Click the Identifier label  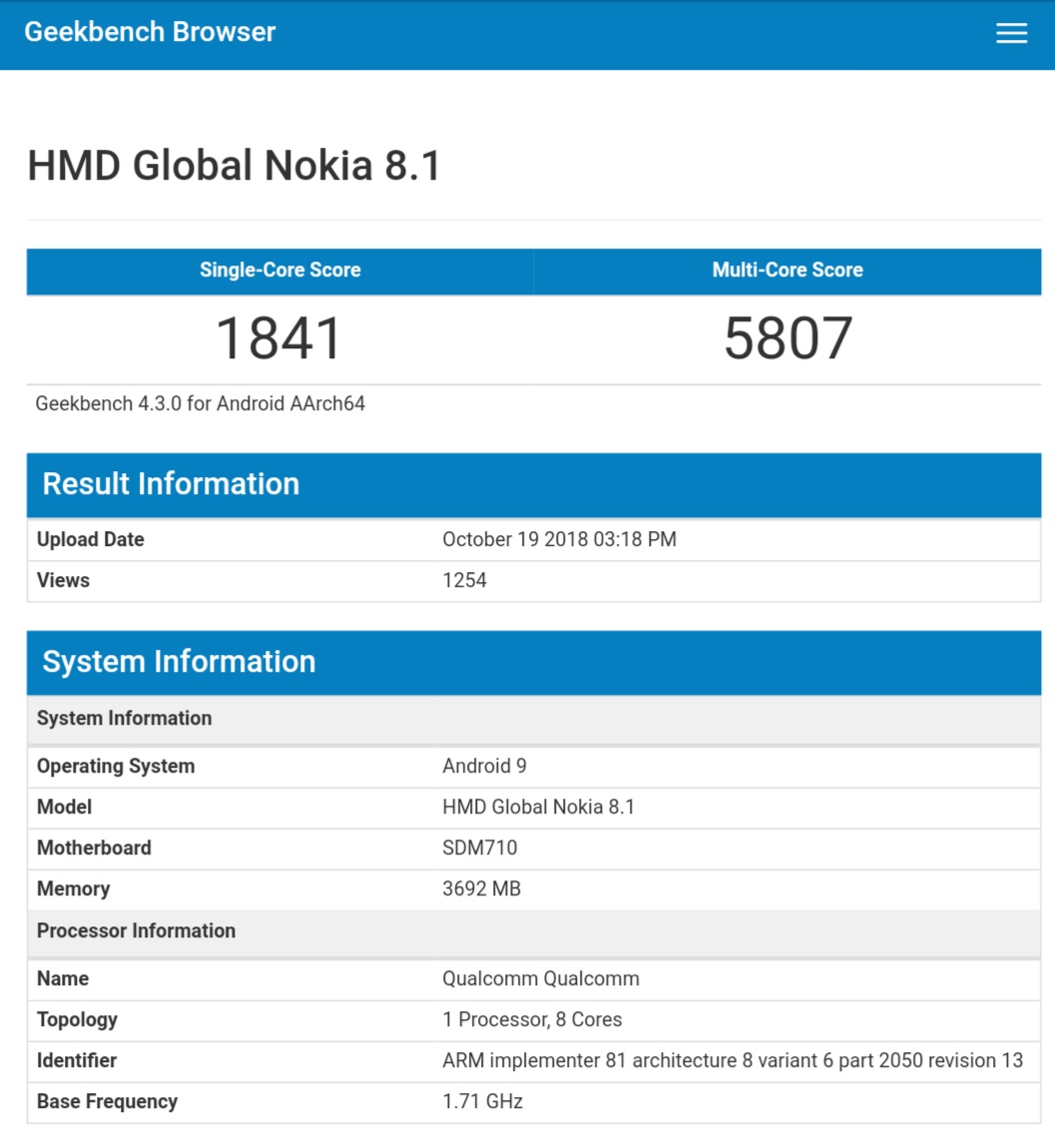tap(76, 1061)
